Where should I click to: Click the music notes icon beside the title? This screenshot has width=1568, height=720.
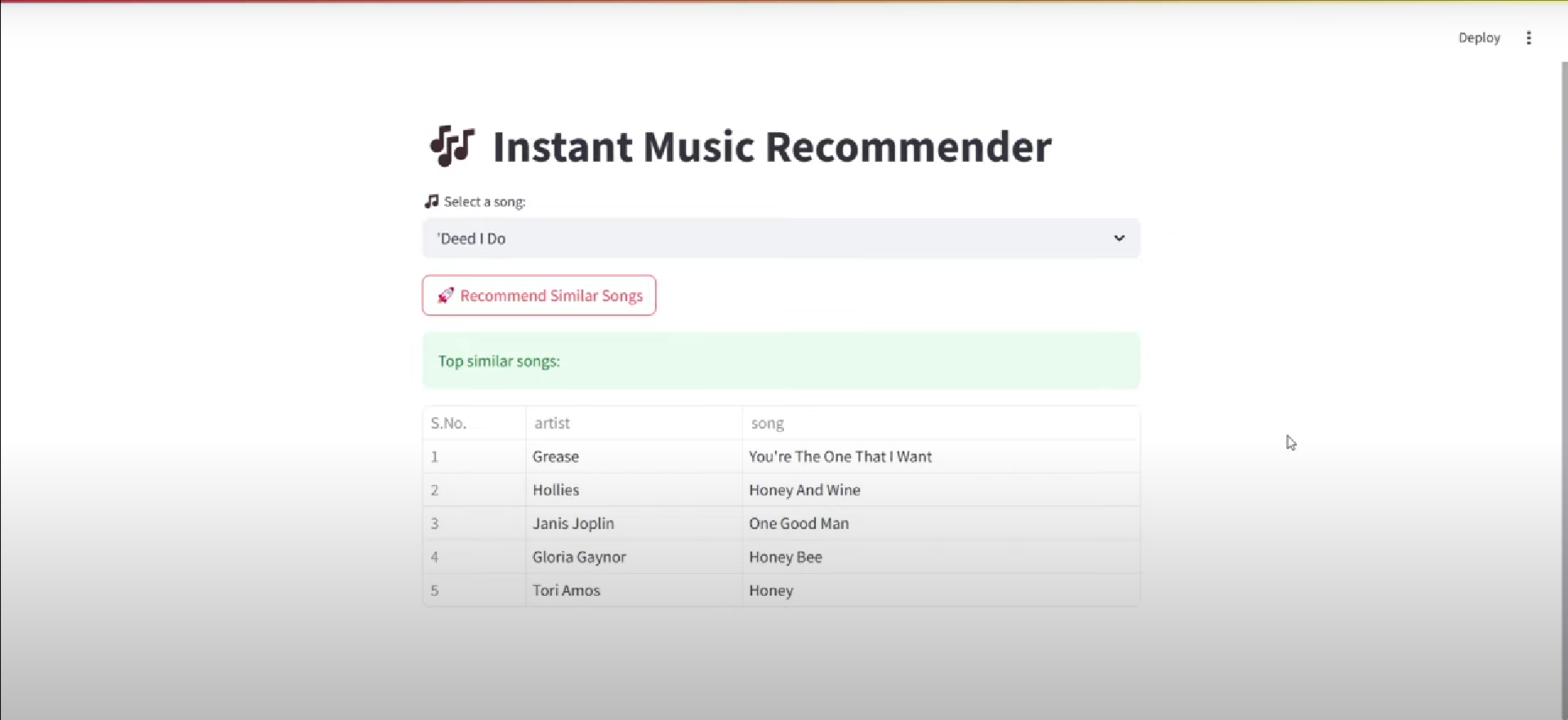tap(452, 147)
